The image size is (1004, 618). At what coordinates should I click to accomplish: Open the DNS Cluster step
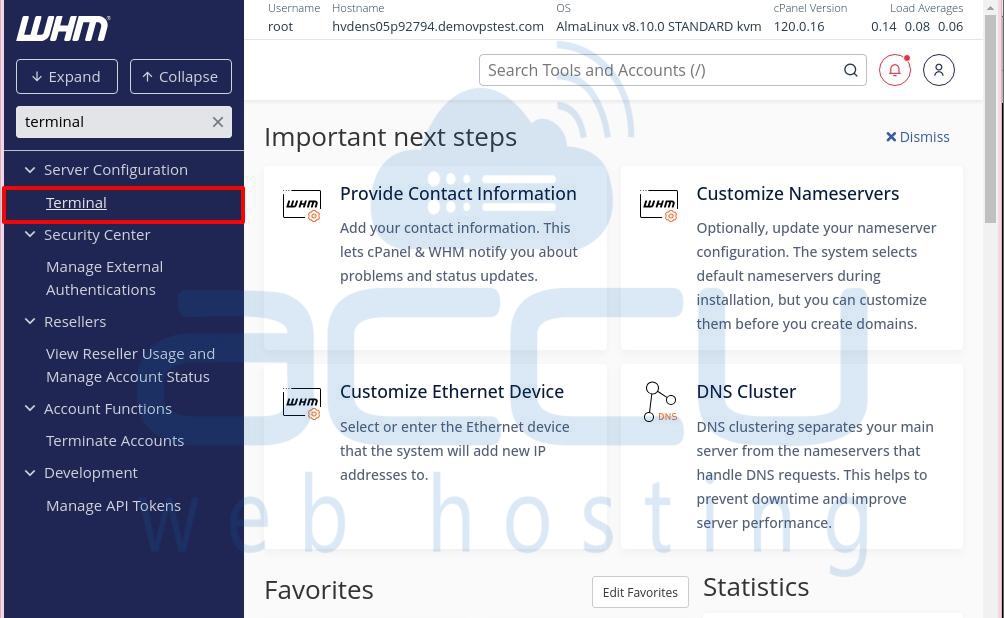click(x=746, y=392)
